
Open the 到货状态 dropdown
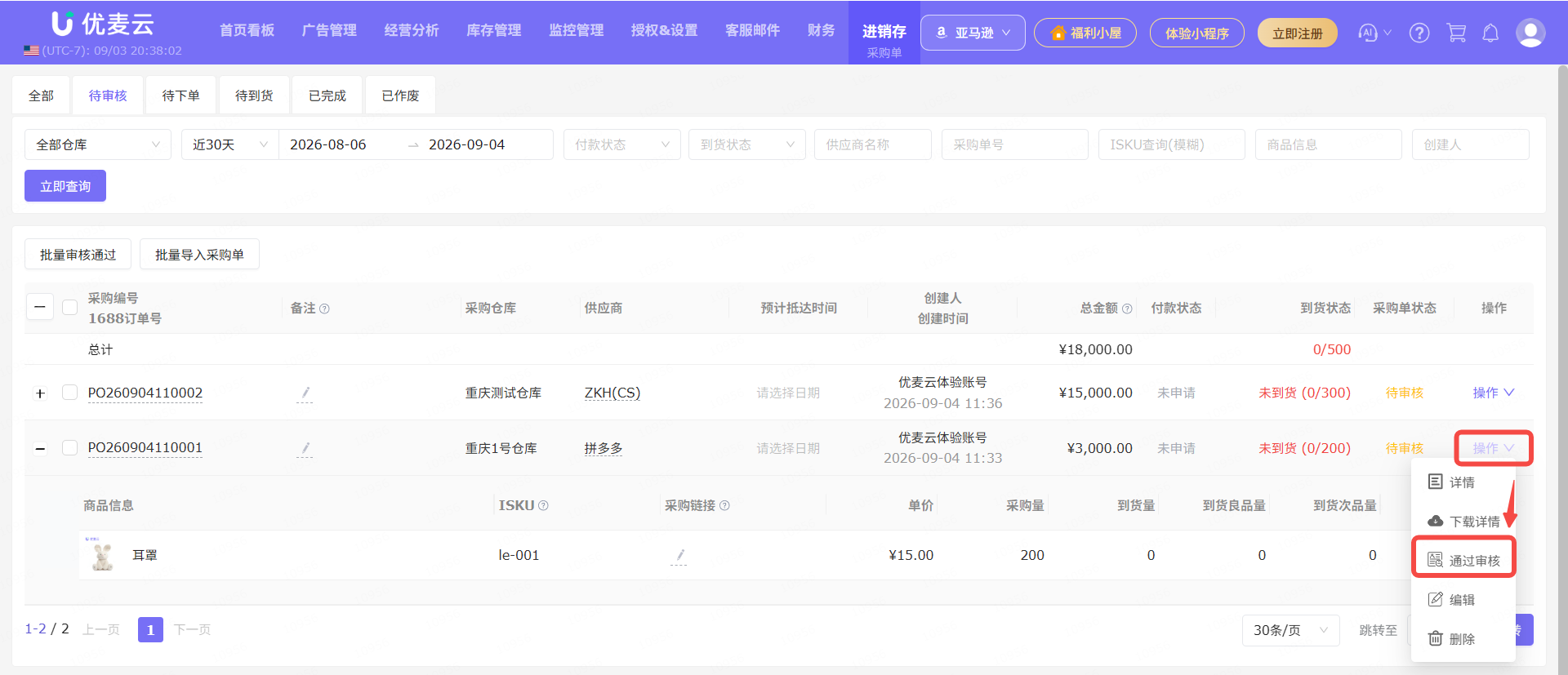point(747,144)
